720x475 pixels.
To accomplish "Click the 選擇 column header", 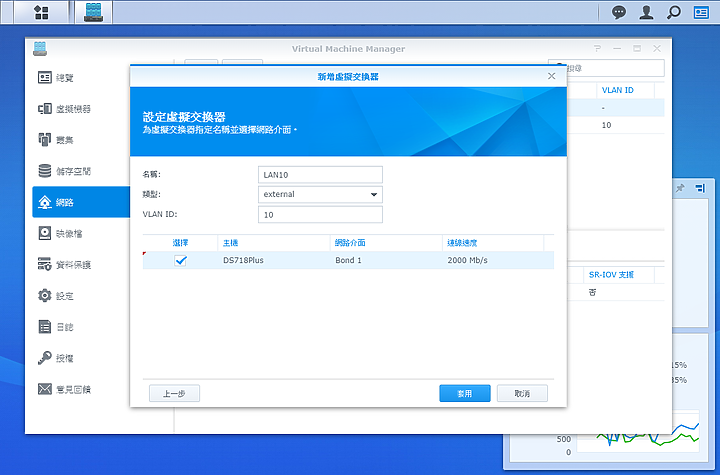I will [180, 243].
